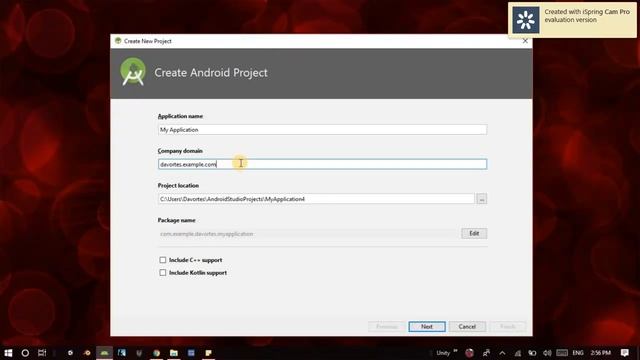
Task: Click the Create New Project title icon
Action: (x=118, y=41)
